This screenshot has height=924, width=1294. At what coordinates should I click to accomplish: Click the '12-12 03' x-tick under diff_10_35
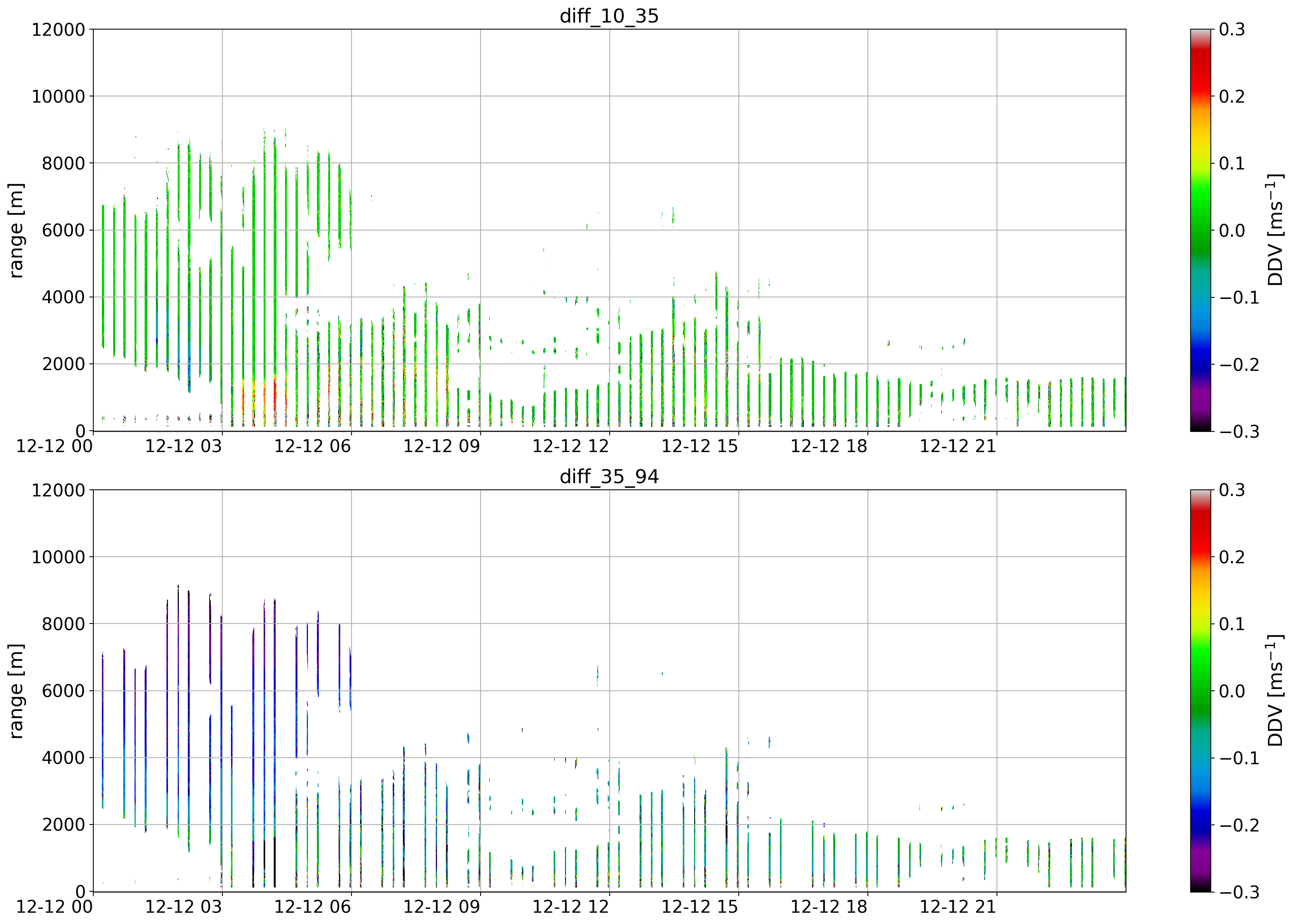click(183, 447)
